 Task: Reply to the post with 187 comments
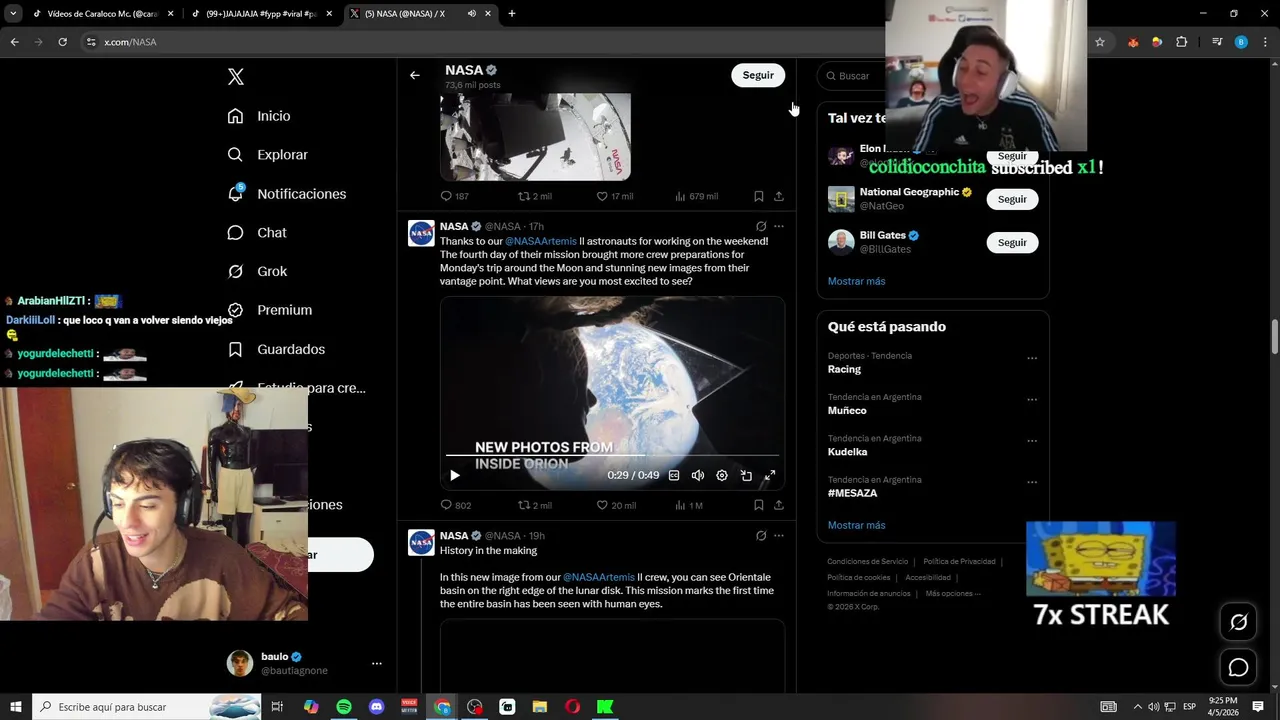pyautogui.click(x=455, y=196)
